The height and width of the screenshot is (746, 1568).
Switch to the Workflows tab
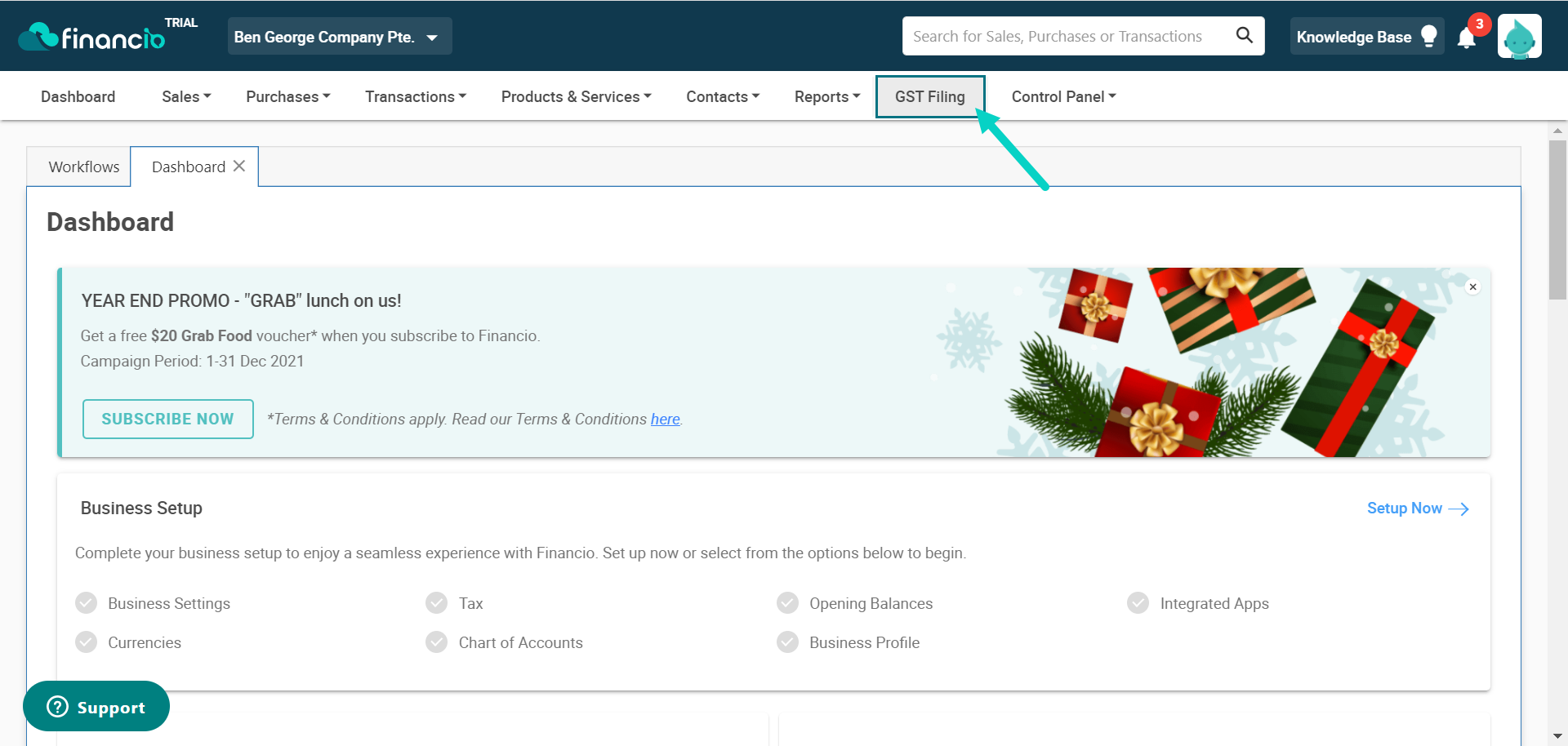tap(83, 167)
